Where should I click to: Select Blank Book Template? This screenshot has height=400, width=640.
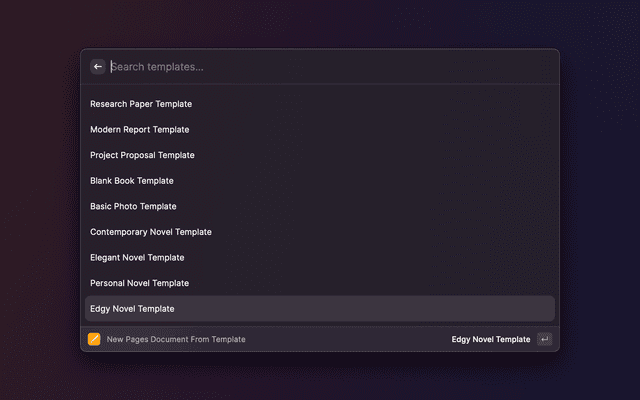coord(132,181)
